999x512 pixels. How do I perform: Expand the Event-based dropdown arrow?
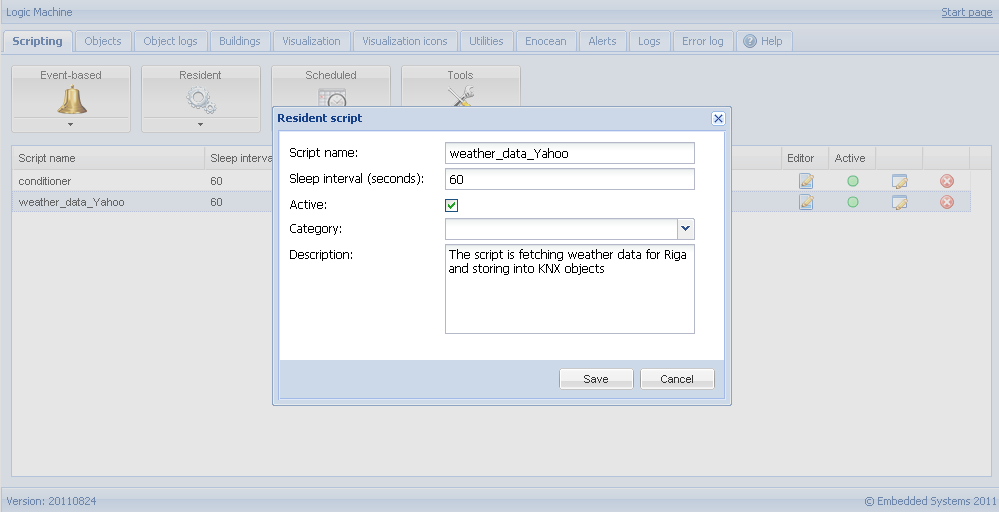tap(71, 125)
